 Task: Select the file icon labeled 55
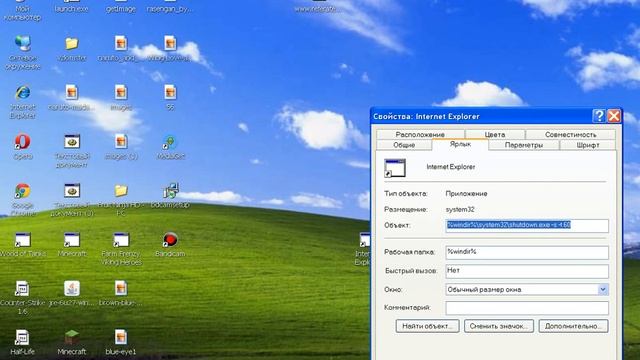tap(170, 93)
